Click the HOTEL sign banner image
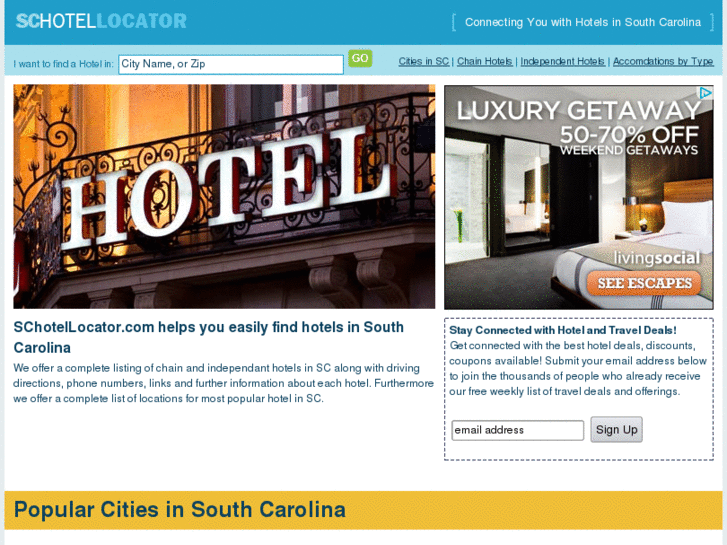 pyautogui.click(x=224, y=196)
